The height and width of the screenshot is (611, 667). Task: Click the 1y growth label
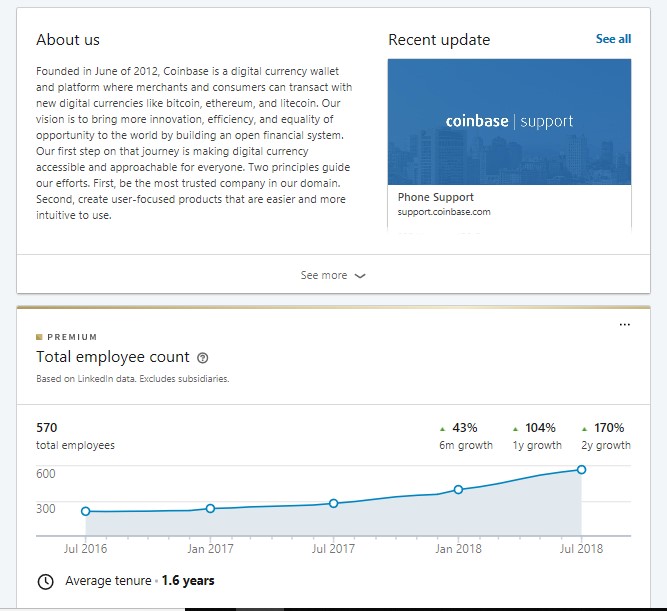[x=537, y=445]
